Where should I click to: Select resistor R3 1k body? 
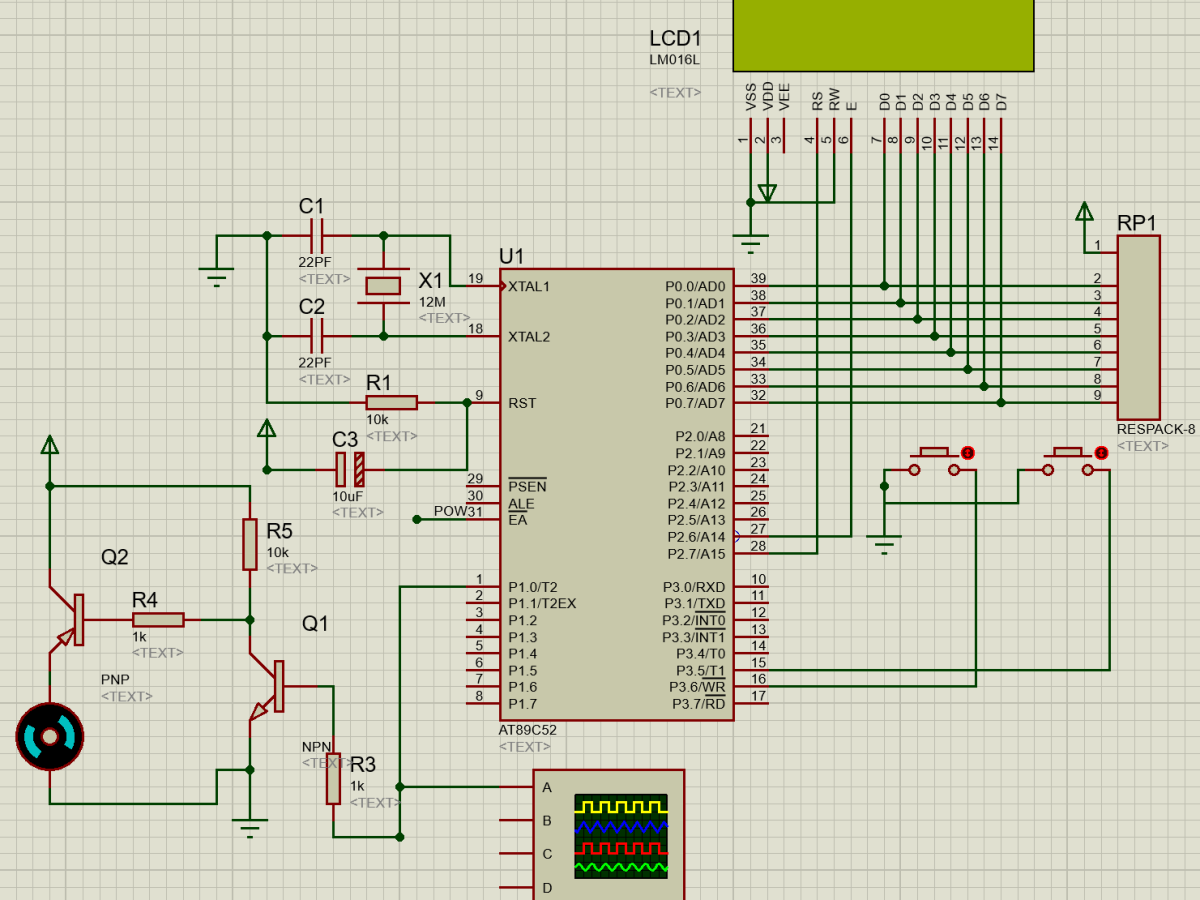(x=333, y=778)
